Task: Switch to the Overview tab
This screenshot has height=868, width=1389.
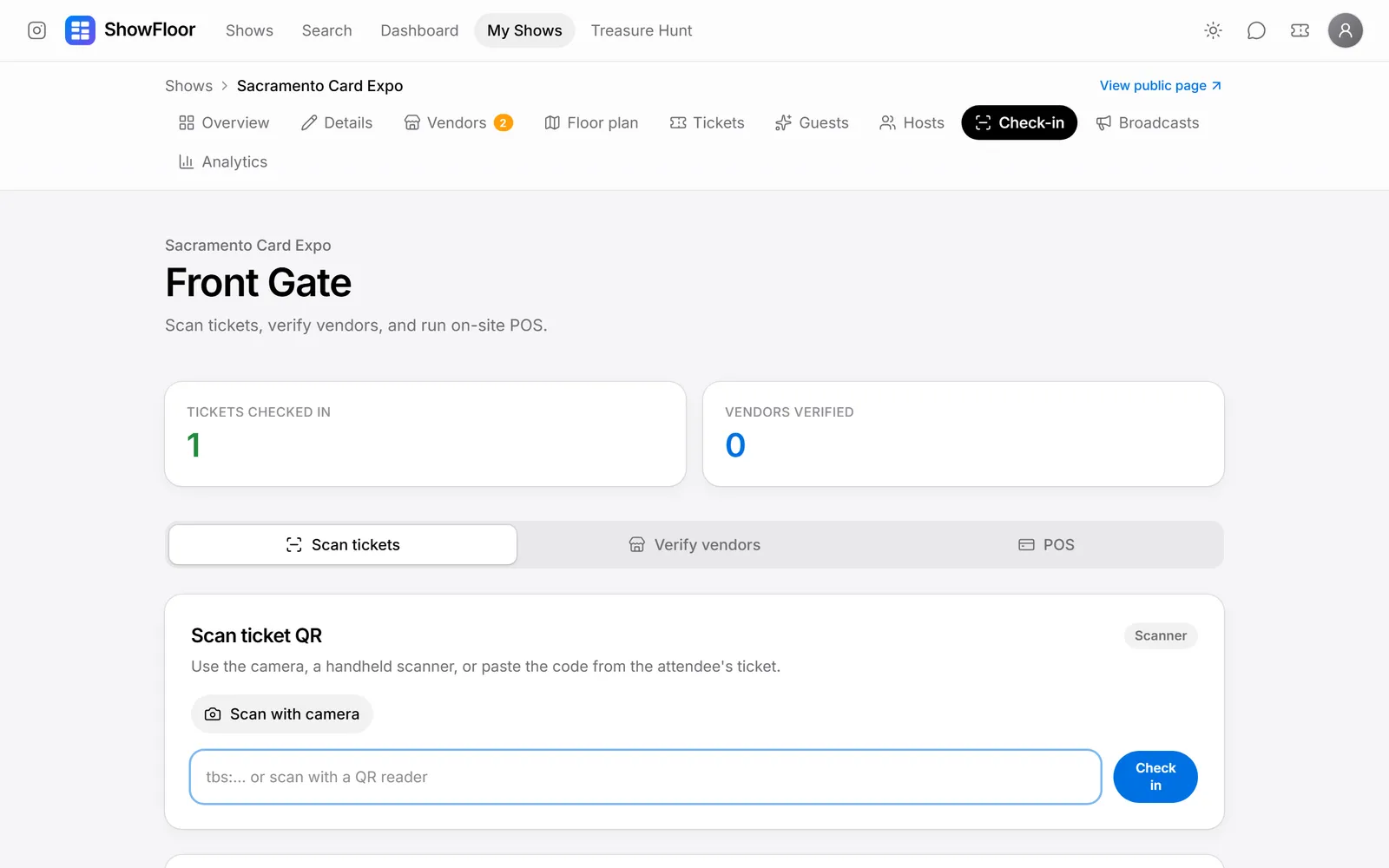Action: pos(224,122)
